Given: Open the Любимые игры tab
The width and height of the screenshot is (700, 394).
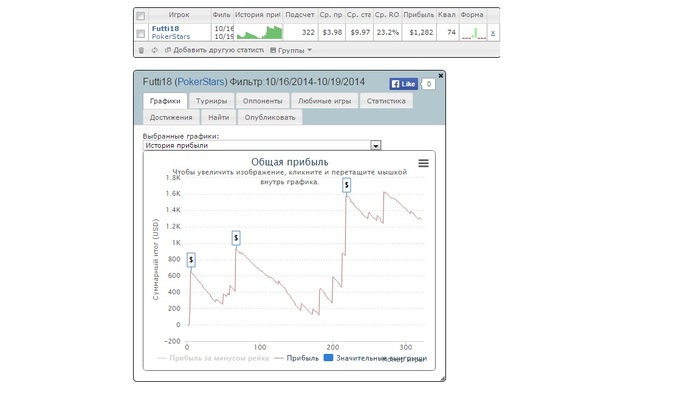Looking at the screenshot, I should [x=325, y=101].
